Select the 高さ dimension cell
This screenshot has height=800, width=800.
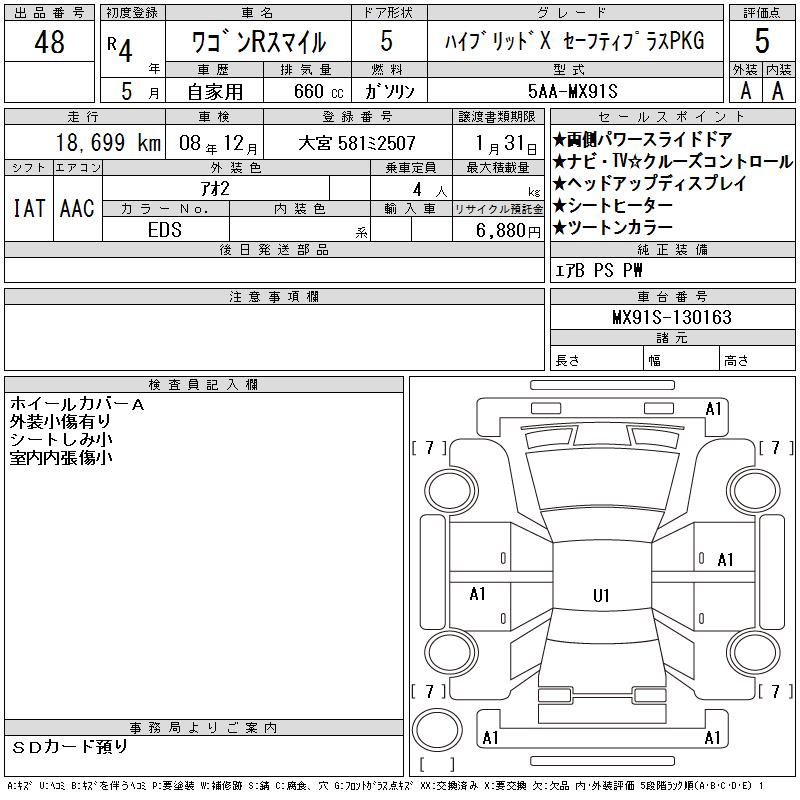tap(757, 360)
